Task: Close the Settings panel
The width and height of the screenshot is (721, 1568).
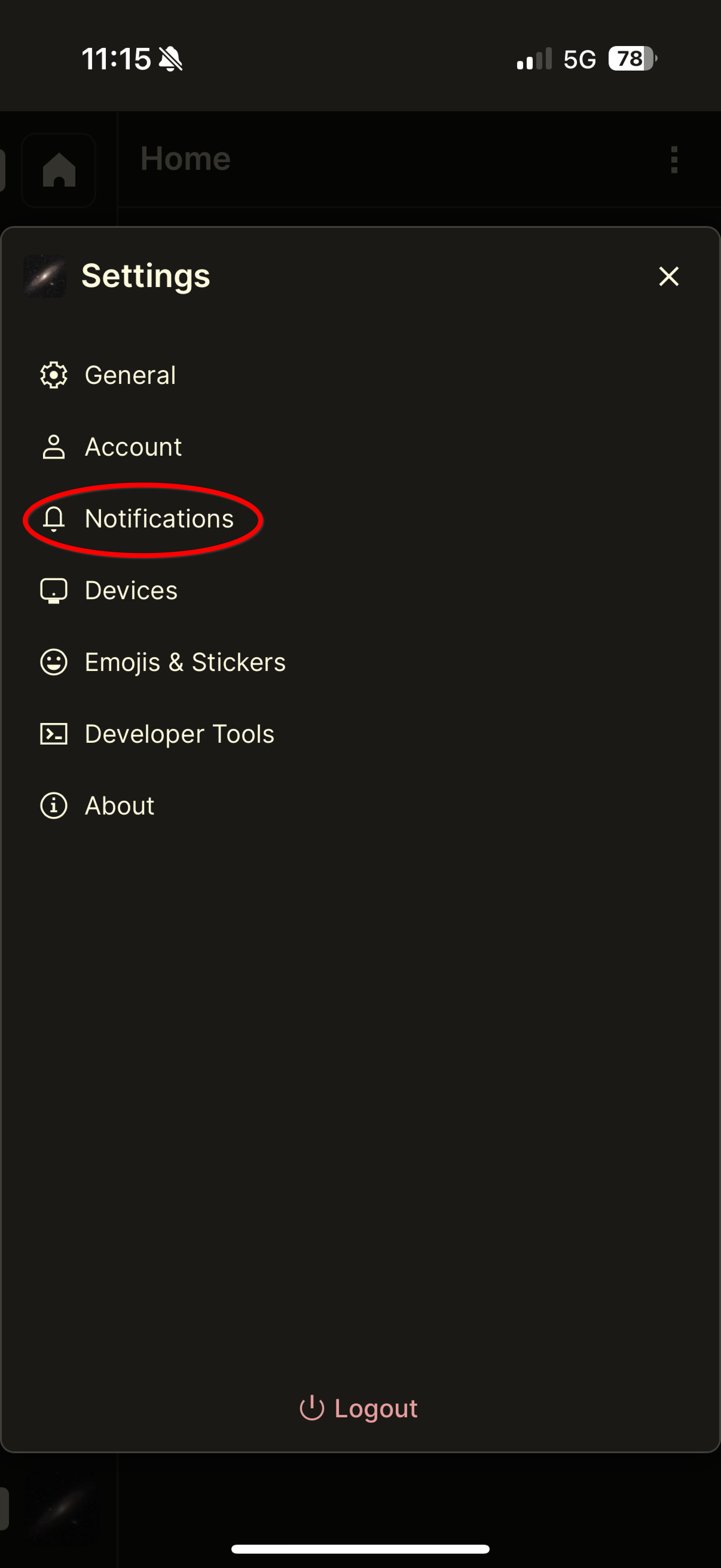Action: [x=669, y=276]
